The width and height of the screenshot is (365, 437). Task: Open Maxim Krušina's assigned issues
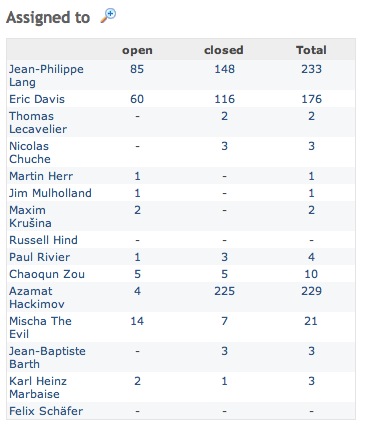coord(30,216)
